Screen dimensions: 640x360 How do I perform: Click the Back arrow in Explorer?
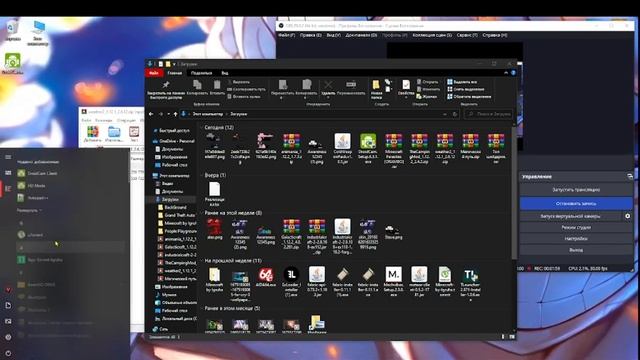(151, 114)
